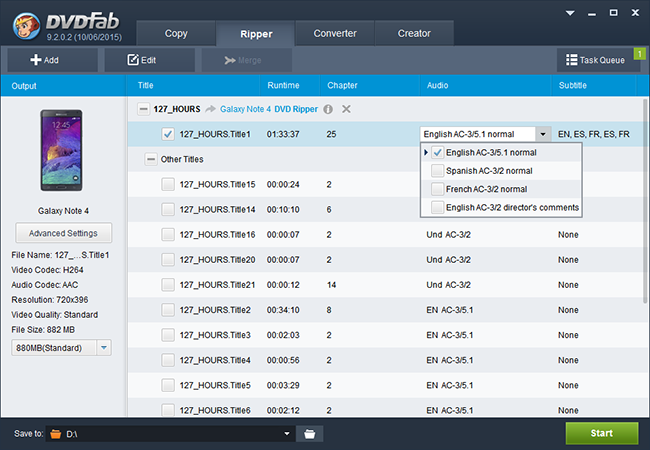The height and width of the screenshot is (450, 650).
Task: Click the Video Codec: H264 text
Action: click(47, 270)
